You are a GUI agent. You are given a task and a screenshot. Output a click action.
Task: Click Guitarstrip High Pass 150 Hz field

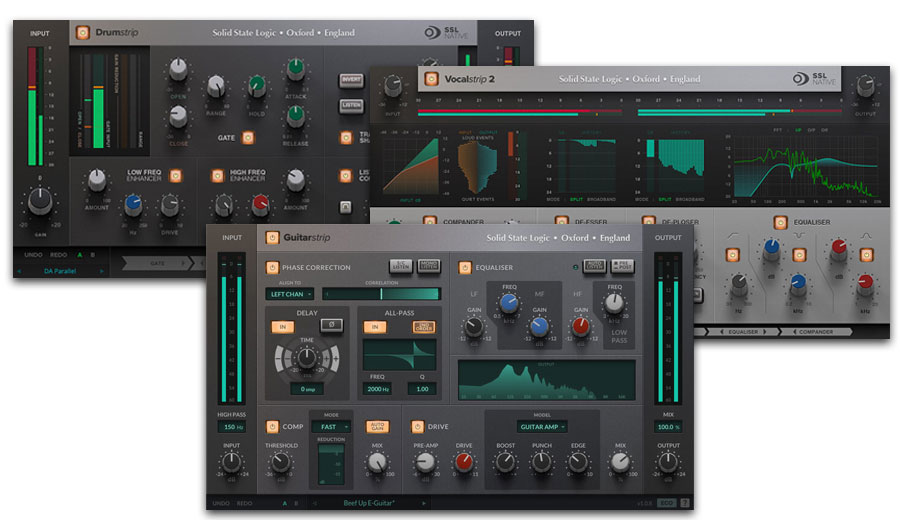[232, 427]
